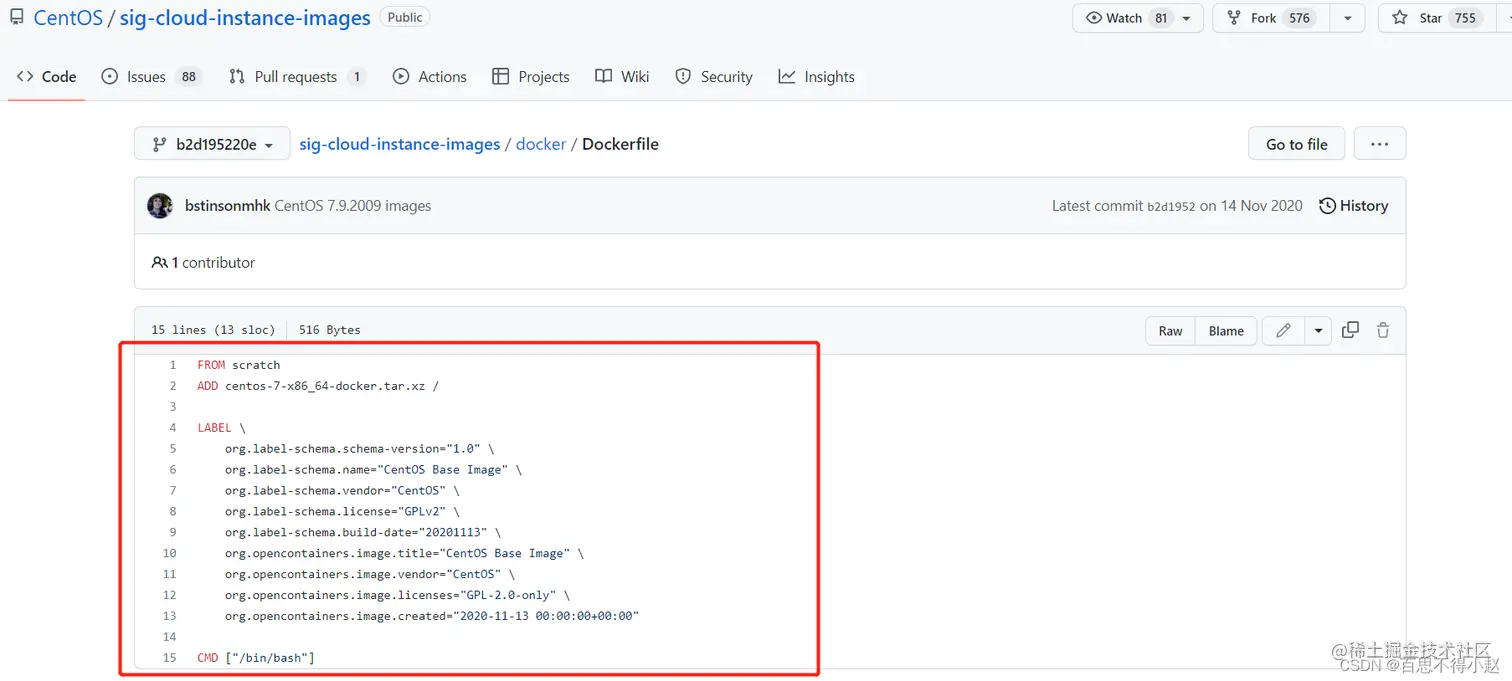This screenshot has height=681, width=1512.
Task: Click the Public visibility badge
Action: [x=405, y=17]
